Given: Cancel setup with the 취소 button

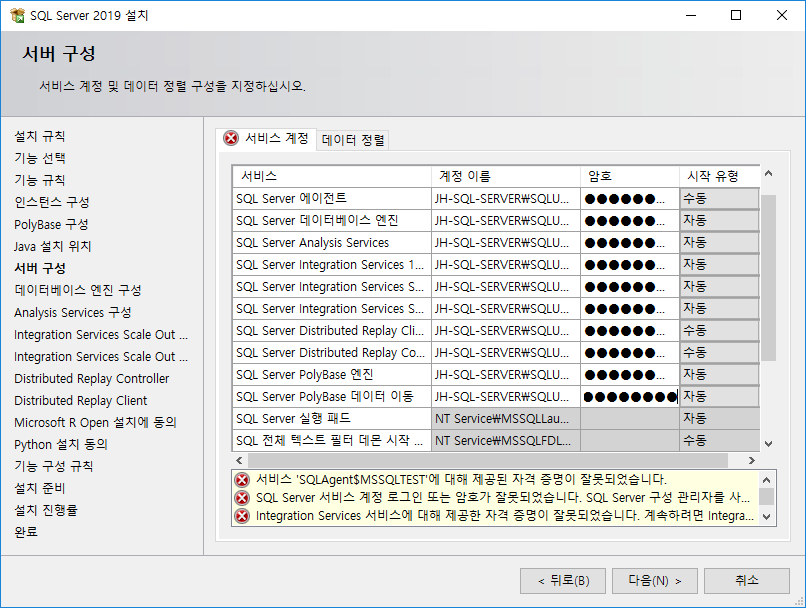Looking at the screenshot, I should click(747, 581).
